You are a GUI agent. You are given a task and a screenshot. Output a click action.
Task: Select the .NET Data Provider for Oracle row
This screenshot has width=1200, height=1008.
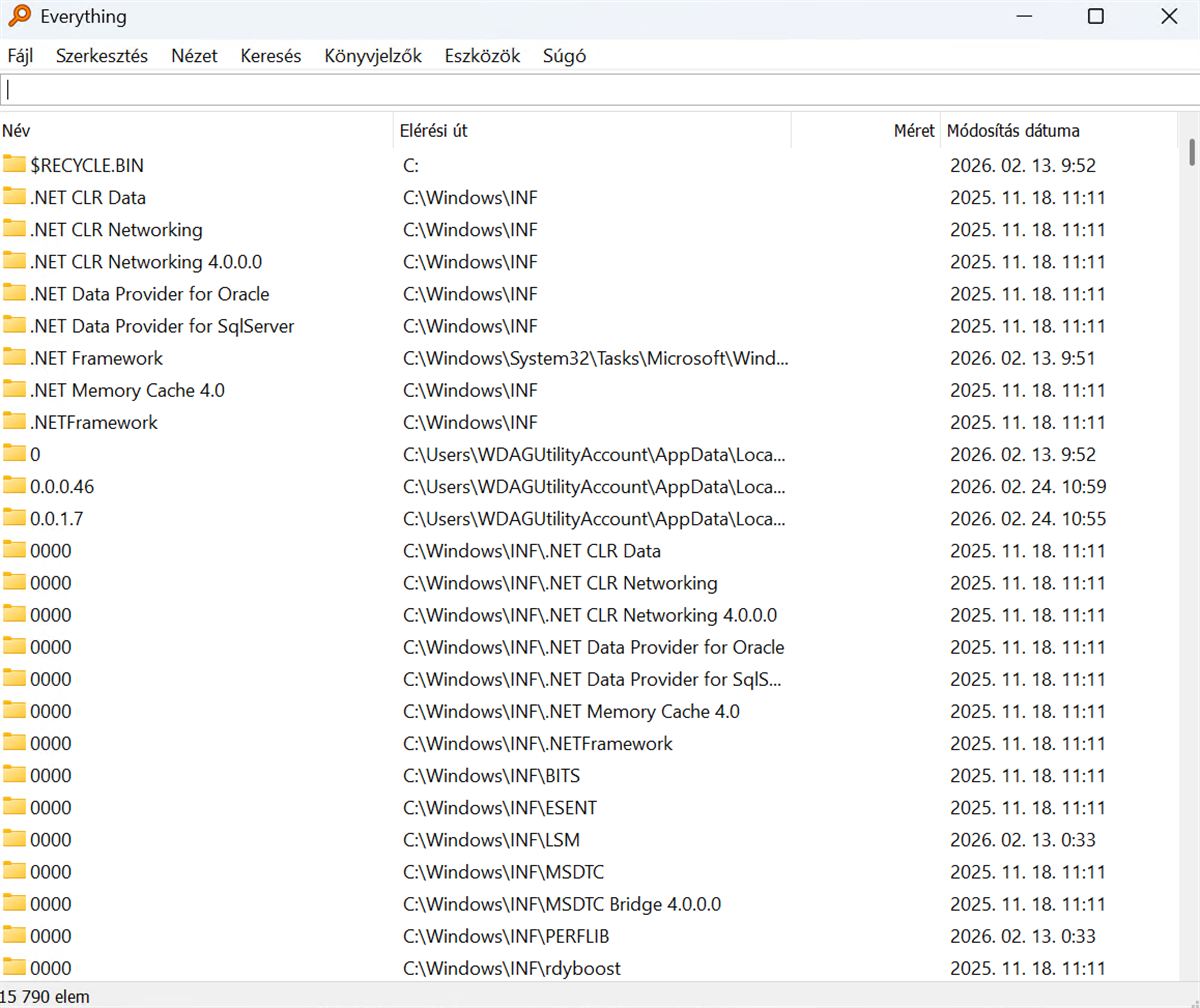(149, 294)
